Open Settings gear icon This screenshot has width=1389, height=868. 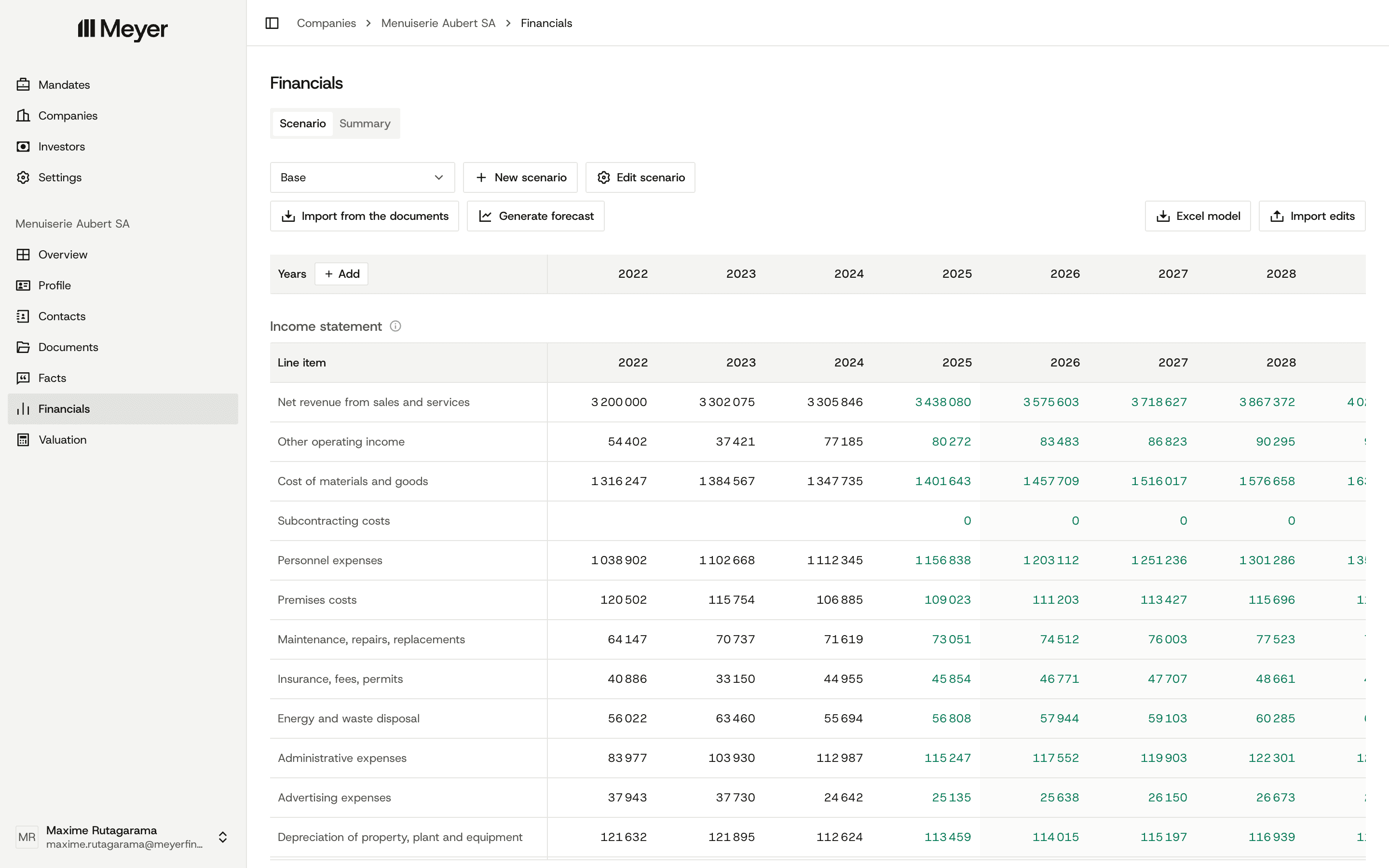(x=23, y=177)
